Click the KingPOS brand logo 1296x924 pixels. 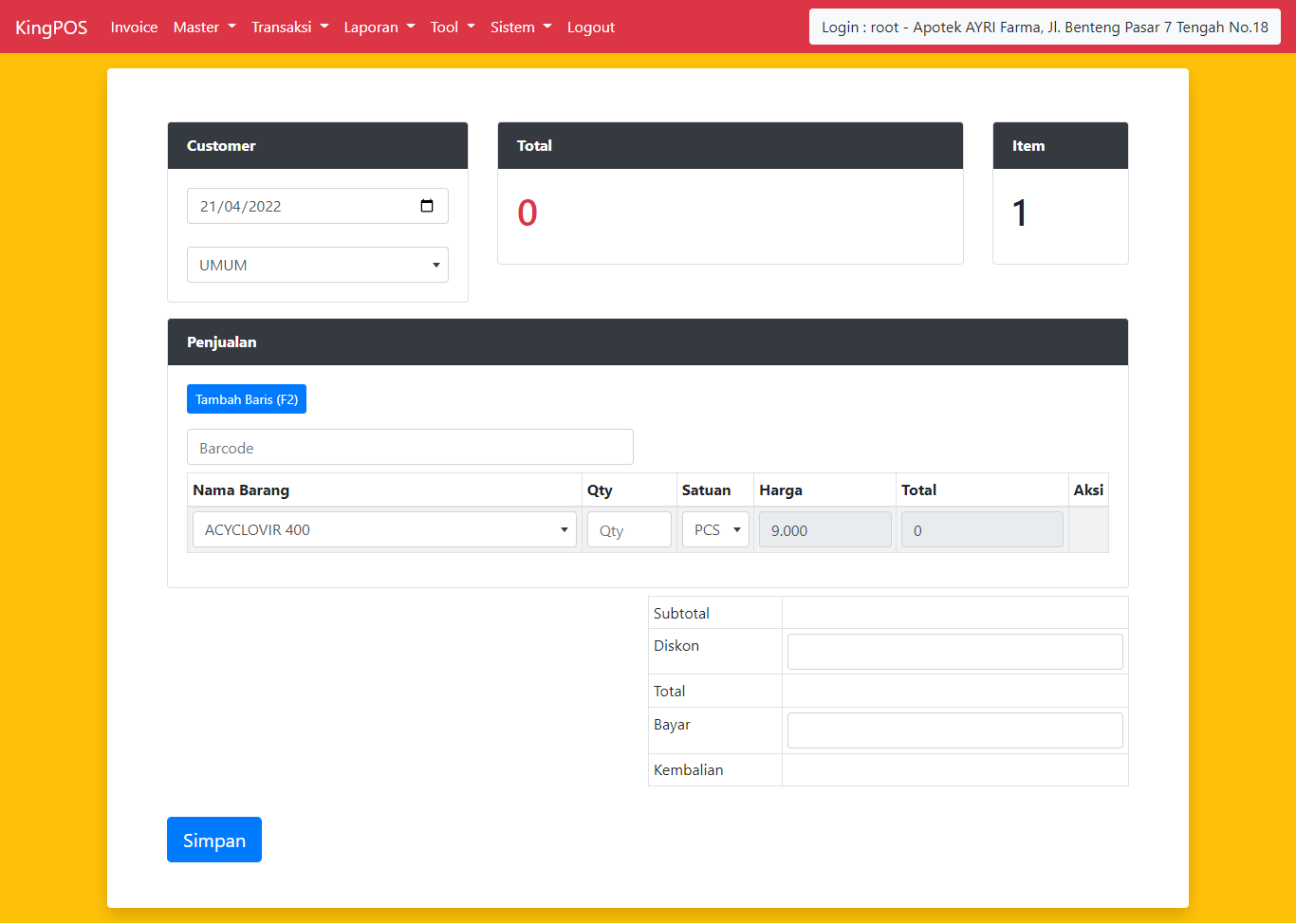(51, 28)
